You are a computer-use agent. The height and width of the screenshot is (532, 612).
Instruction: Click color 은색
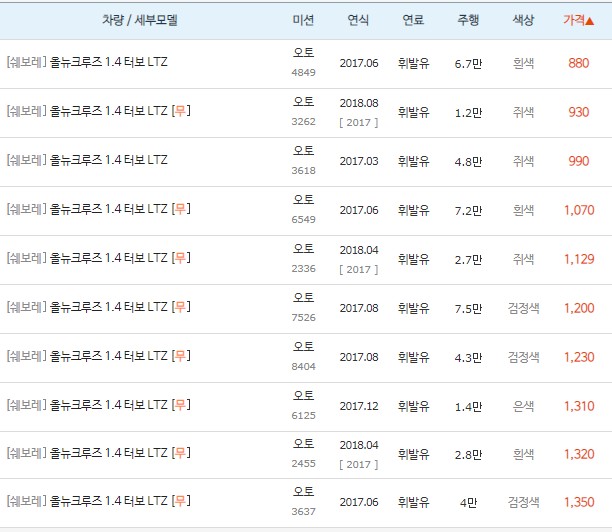pos(523,406)
